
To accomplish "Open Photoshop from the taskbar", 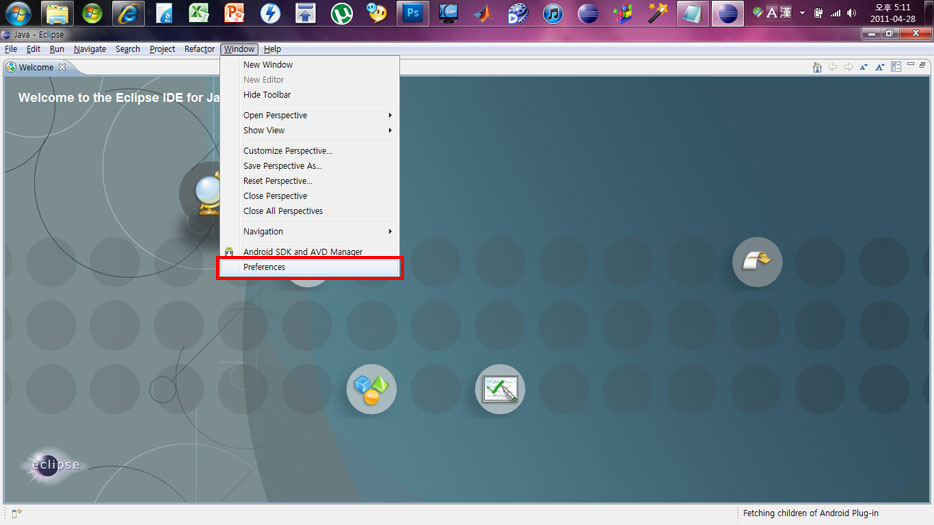I will (412, 14).
